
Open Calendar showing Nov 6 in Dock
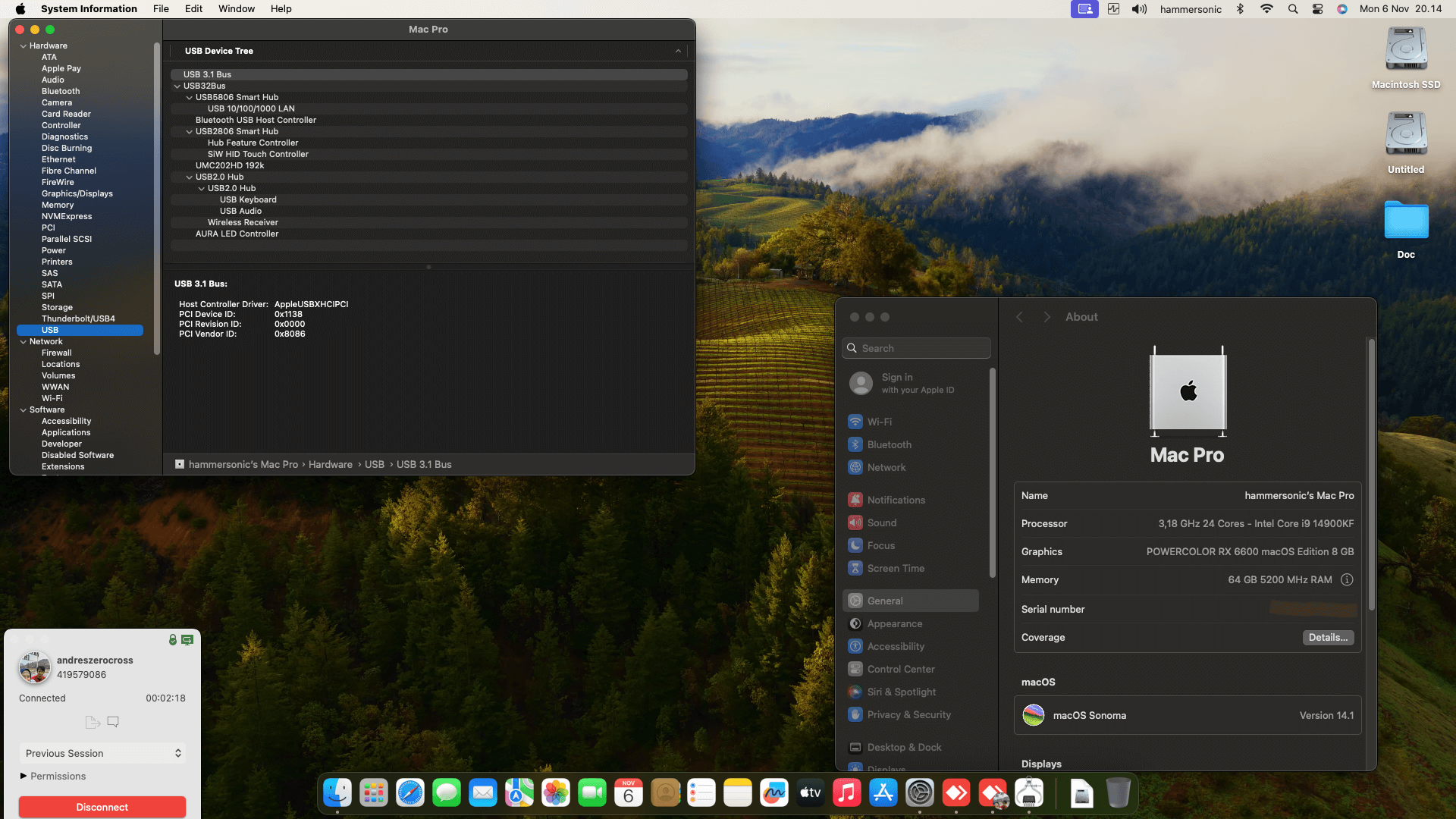[x=629, y=793]
